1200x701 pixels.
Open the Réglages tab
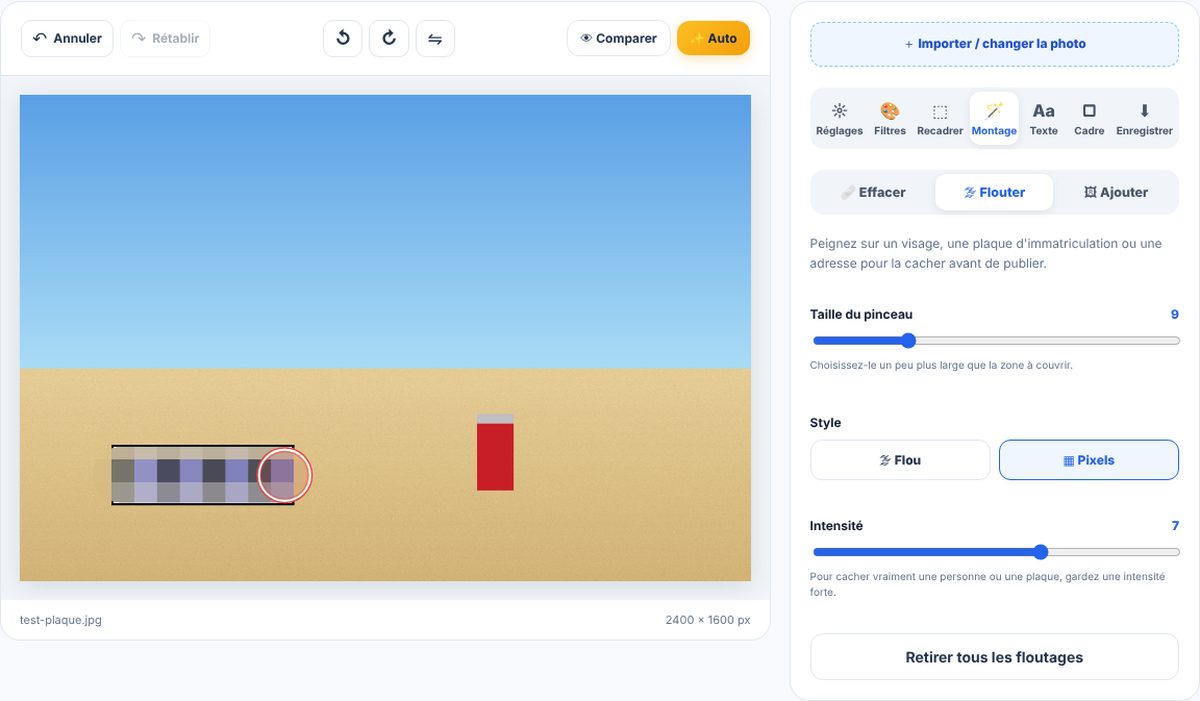[x=839, y=120]
